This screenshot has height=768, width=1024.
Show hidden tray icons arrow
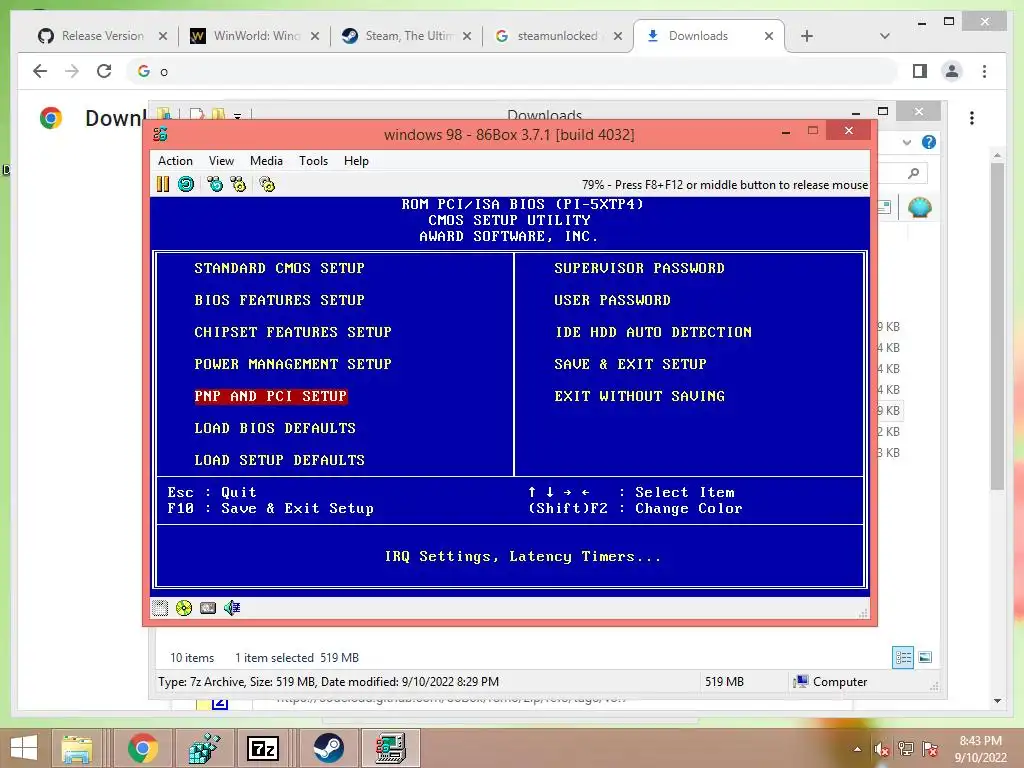tap(857, 749)
